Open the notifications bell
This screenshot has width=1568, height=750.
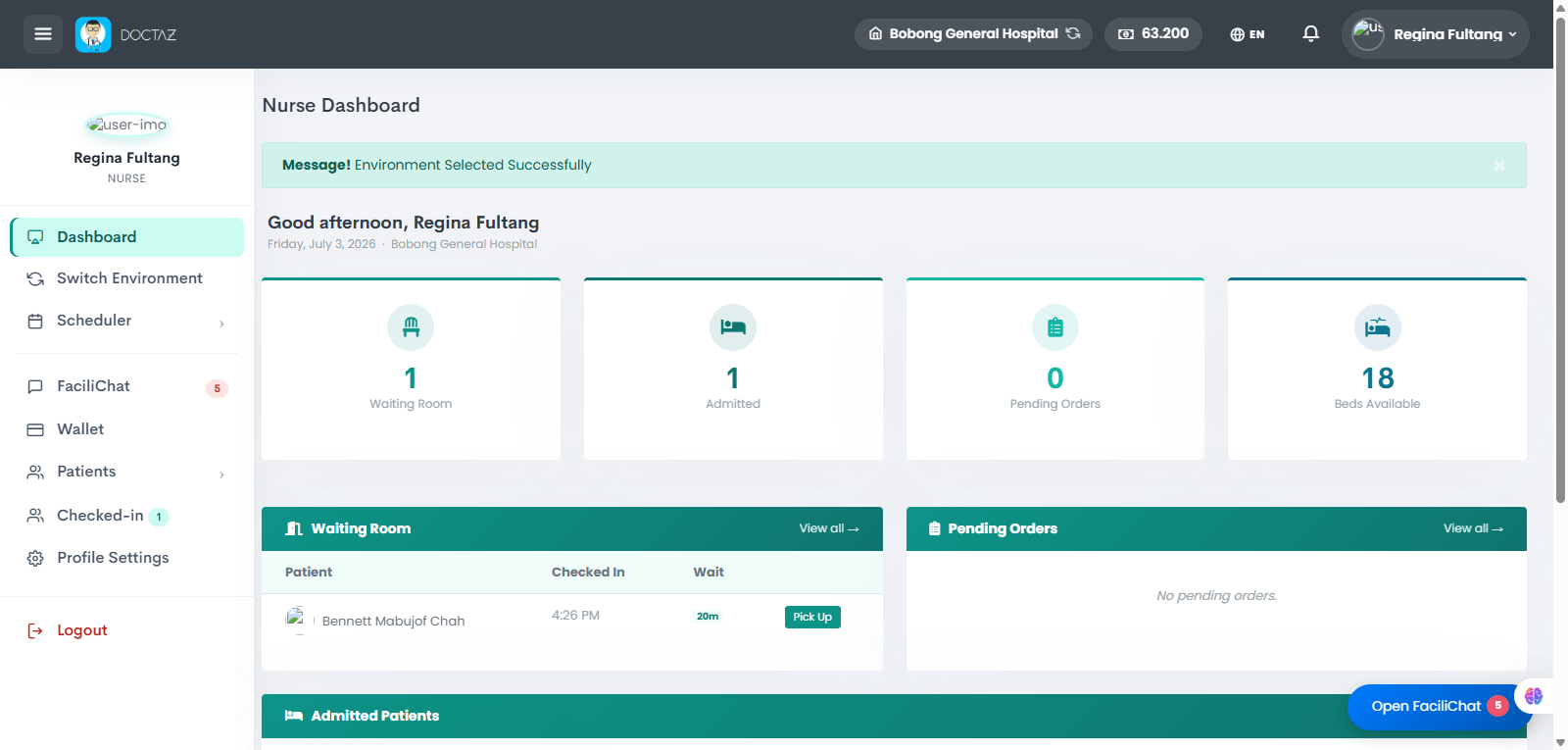click(1310, 34)
